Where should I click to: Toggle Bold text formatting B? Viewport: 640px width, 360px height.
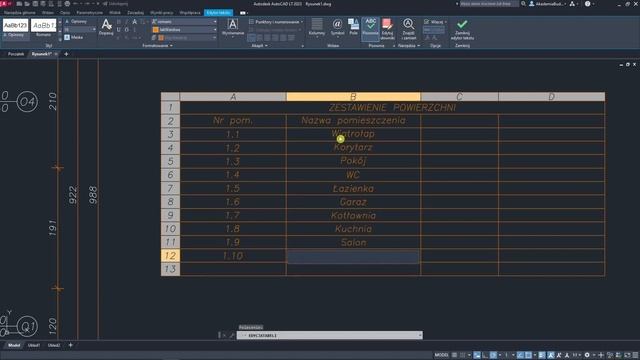pyautogui.click(x=119, y=22)
